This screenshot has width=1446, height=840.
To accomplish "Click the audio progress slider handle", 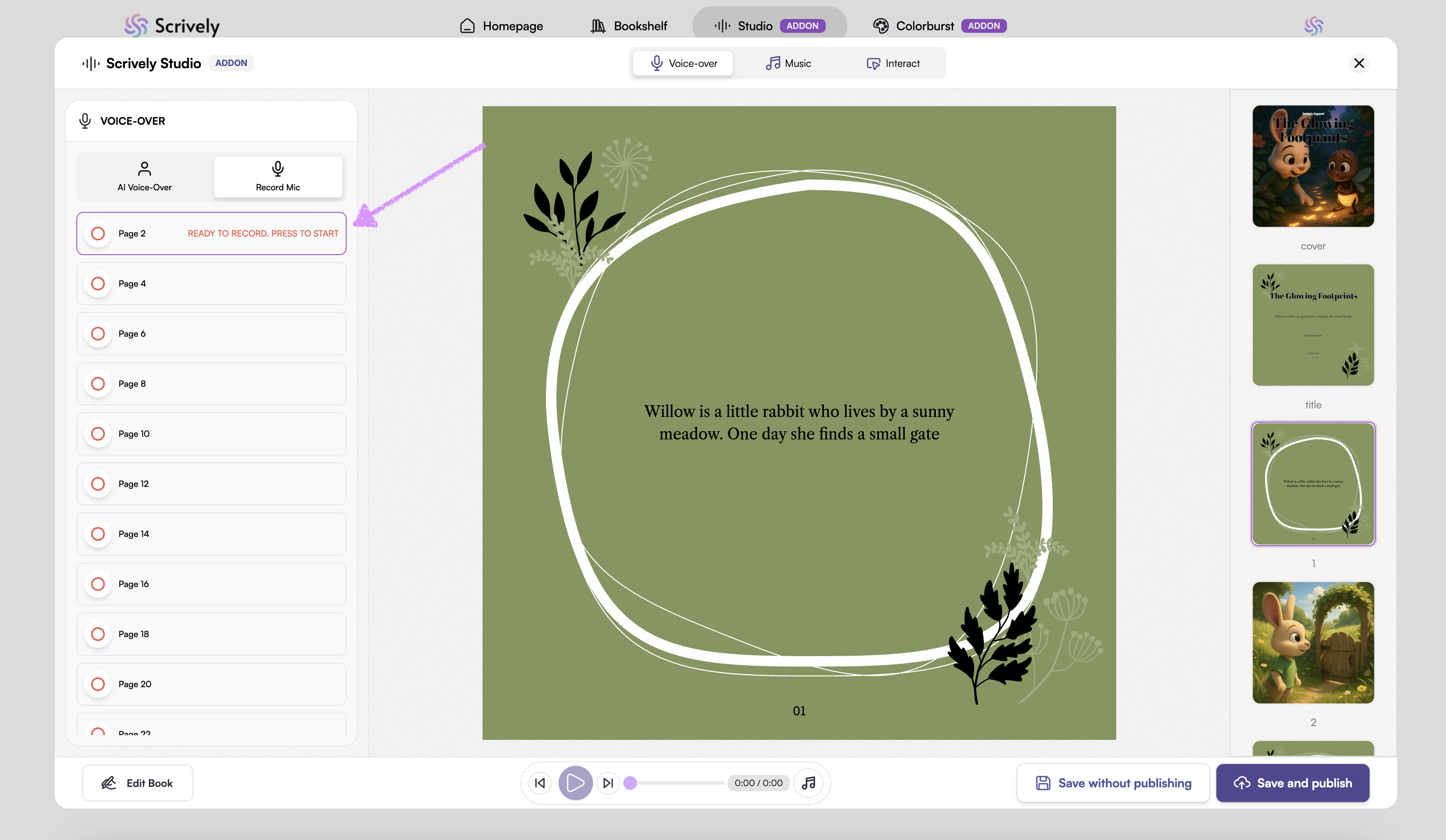I will pyautogui.click(x=630, y=783).
